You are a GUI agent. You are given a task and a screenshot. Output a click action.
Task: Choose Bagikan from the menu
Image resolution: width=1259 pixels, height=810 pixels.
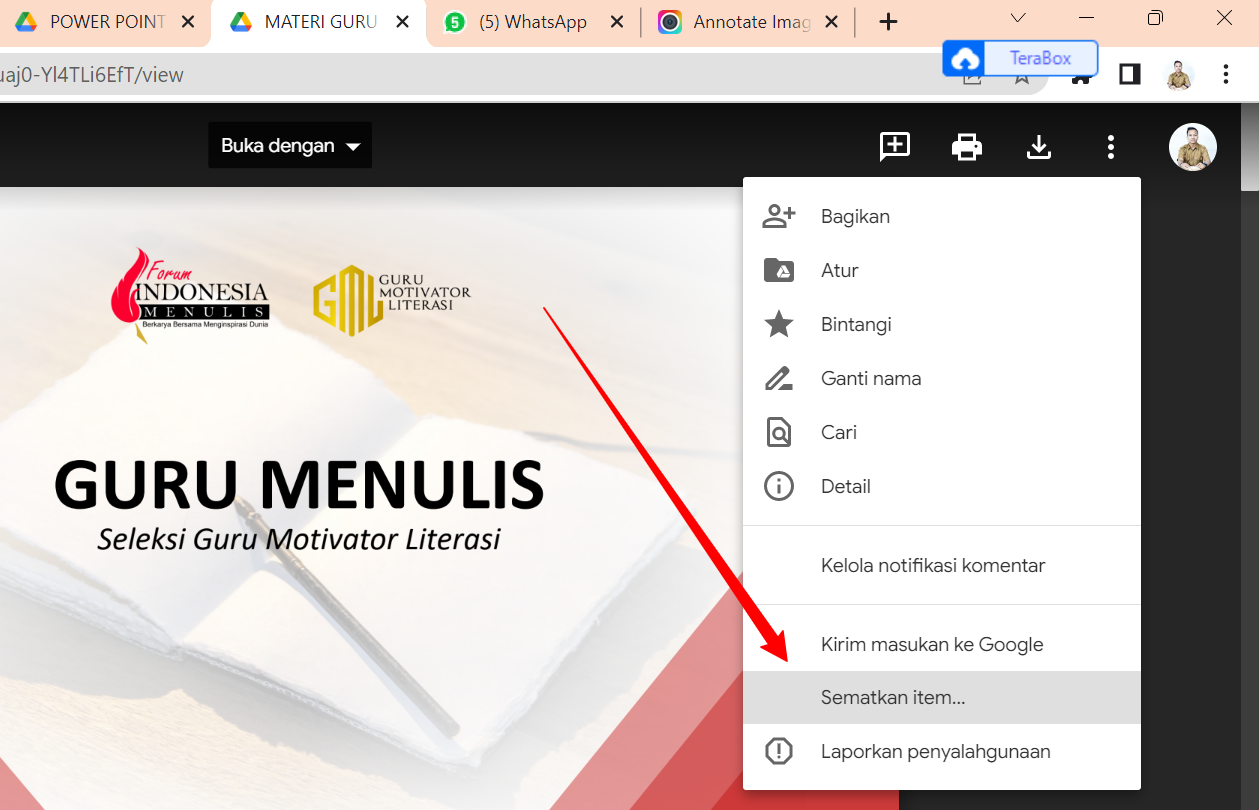coord(941,216)
